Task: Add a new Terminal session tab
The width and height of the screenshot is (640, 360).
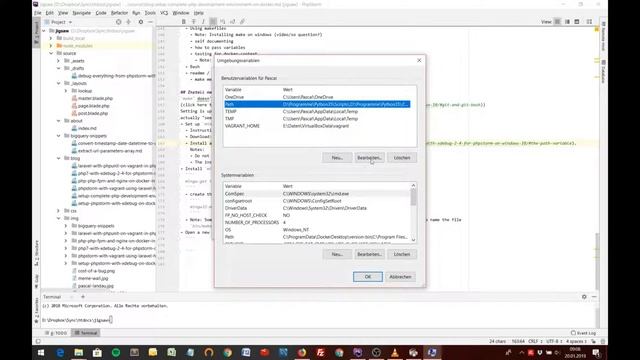Action: click(x=83, y=297)
